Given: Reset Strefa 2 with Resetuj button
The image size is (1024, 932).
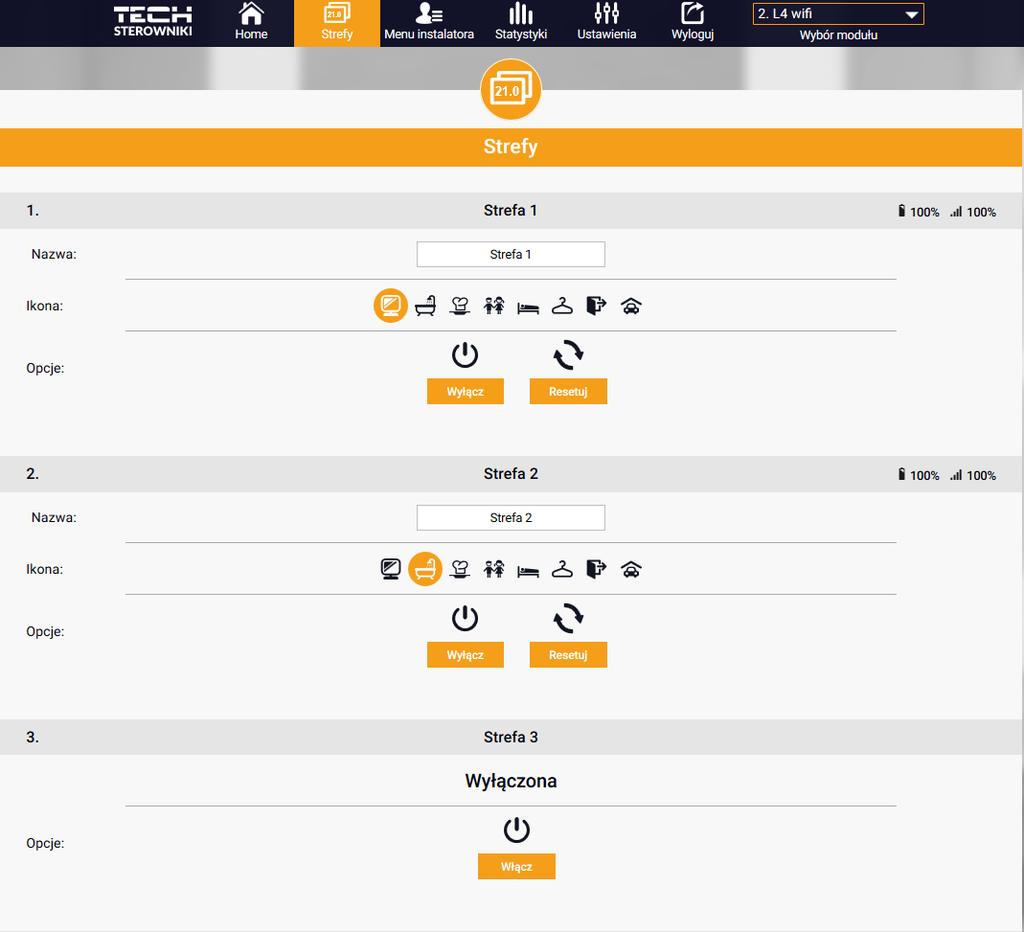Looking at the screenshot, I should pos(568,654).
